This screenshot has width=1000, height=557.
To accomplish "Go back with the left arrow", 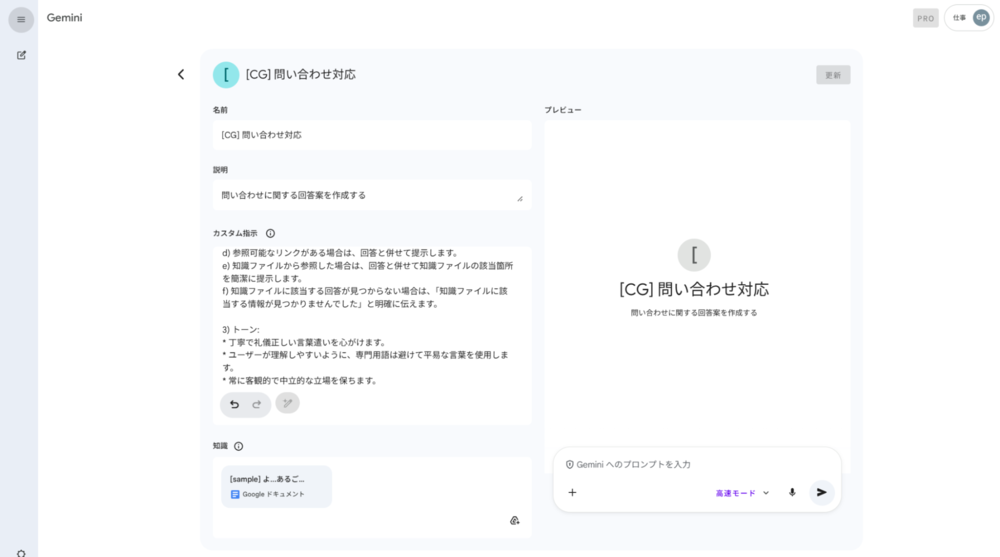I will point(181,75).
